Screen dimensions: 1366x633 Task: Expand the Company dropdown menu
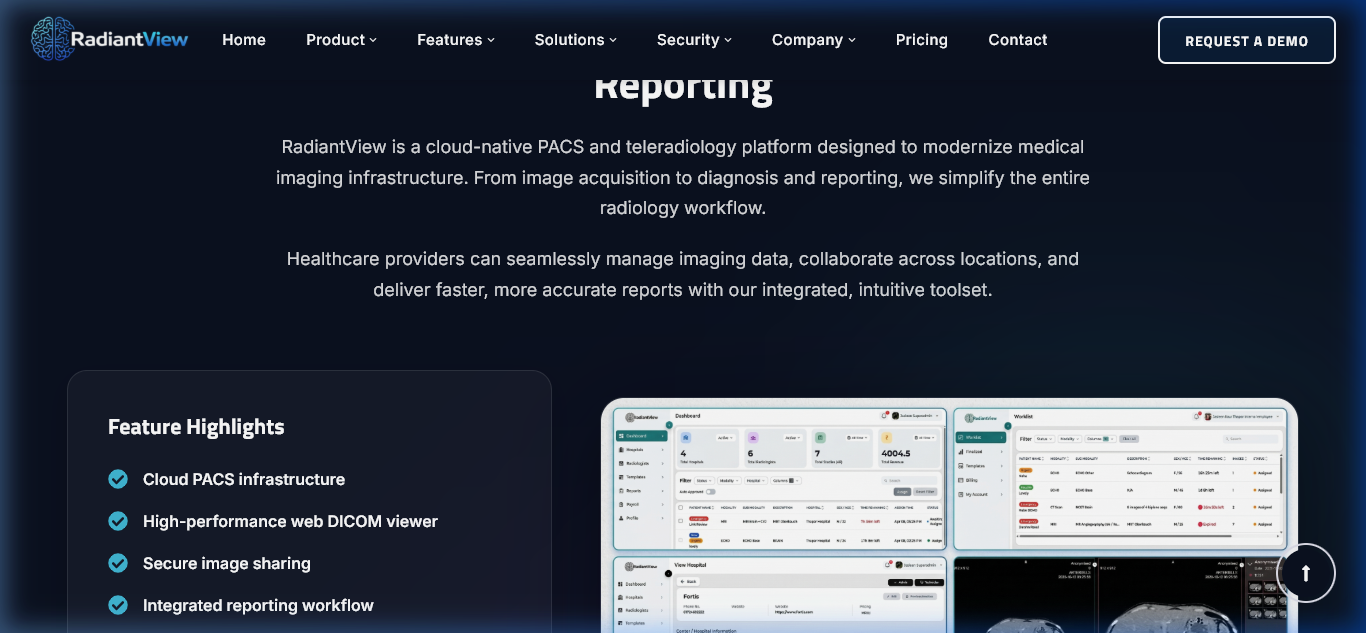point(814,40)
